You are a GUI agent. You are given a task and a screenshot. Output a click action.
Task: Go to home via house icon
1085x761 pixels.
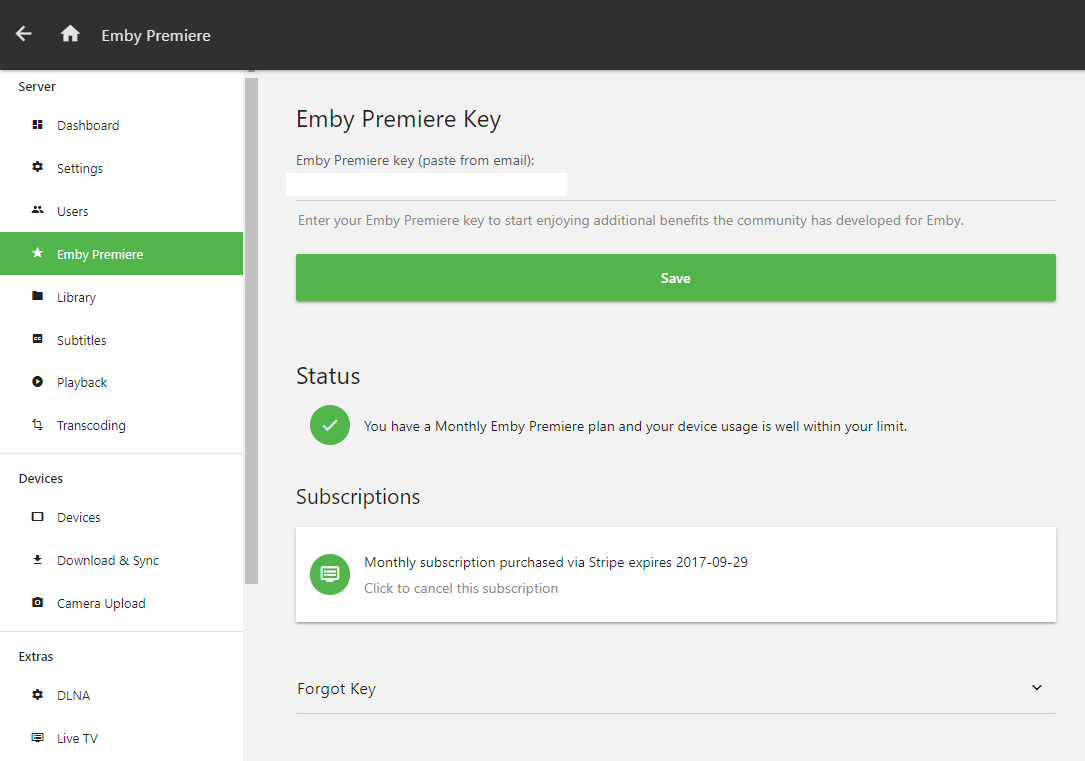(x=70, y=34)
